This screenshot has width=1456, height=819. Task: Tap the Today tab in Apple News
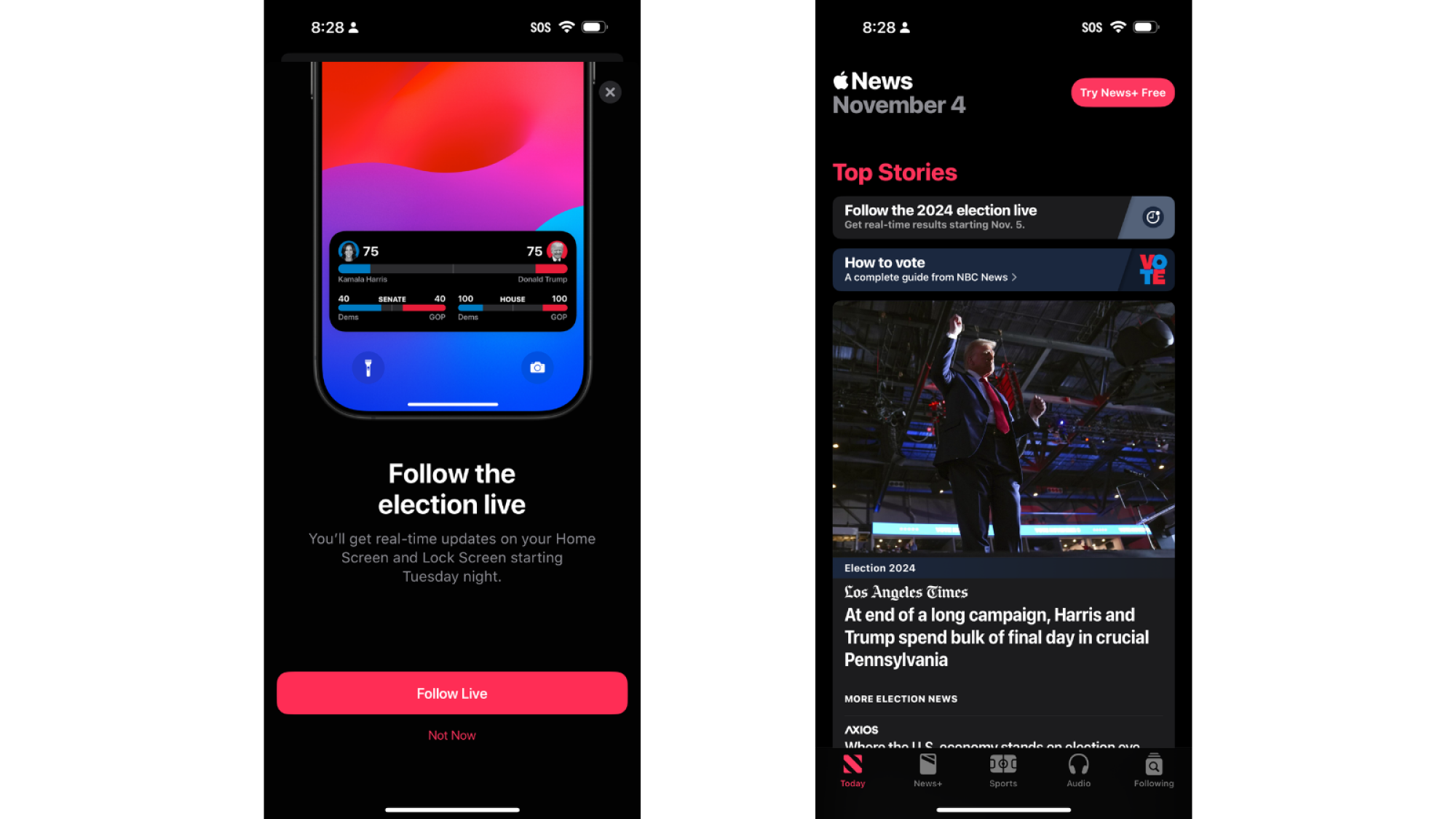[x=852, y=771]
